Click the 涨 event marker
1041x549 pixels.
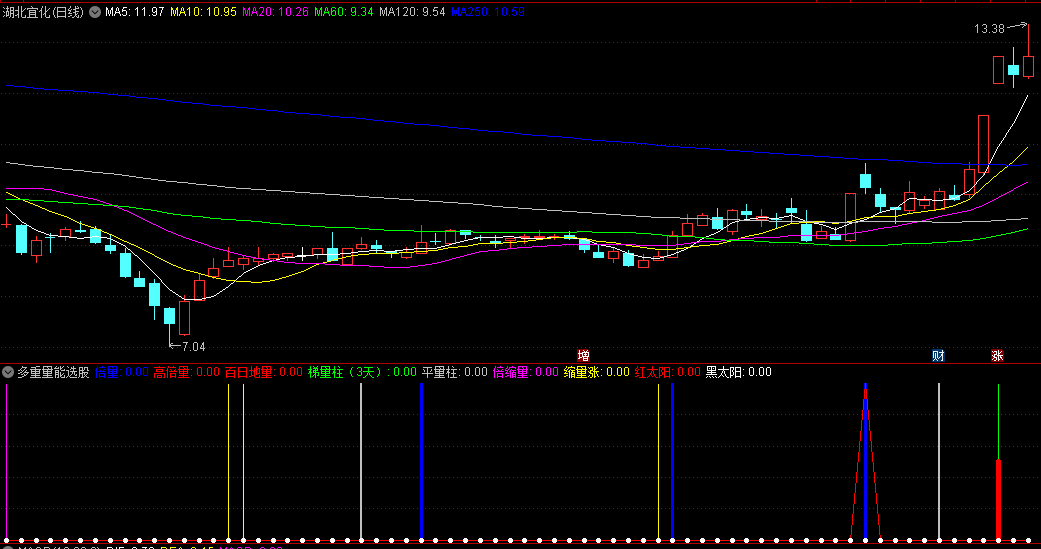click(x=997, y=356)
